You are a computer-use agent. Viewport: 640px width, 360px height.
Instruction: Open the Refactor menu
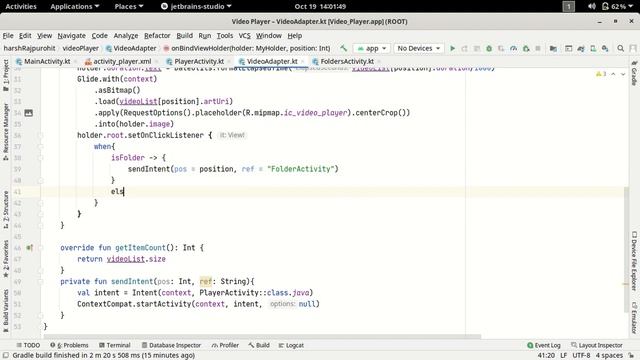tap(157, 36)
